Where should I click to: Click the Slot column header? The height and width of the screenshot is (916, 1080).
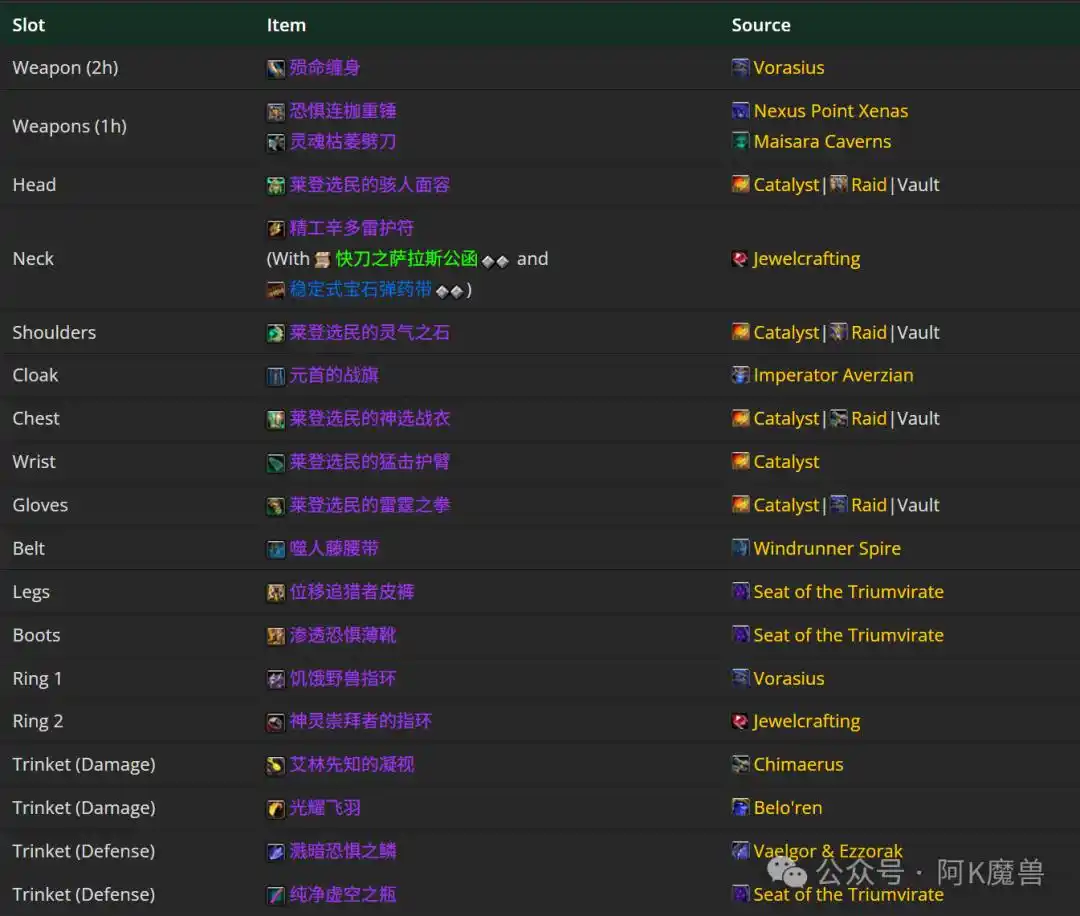(x=28, y=25)
